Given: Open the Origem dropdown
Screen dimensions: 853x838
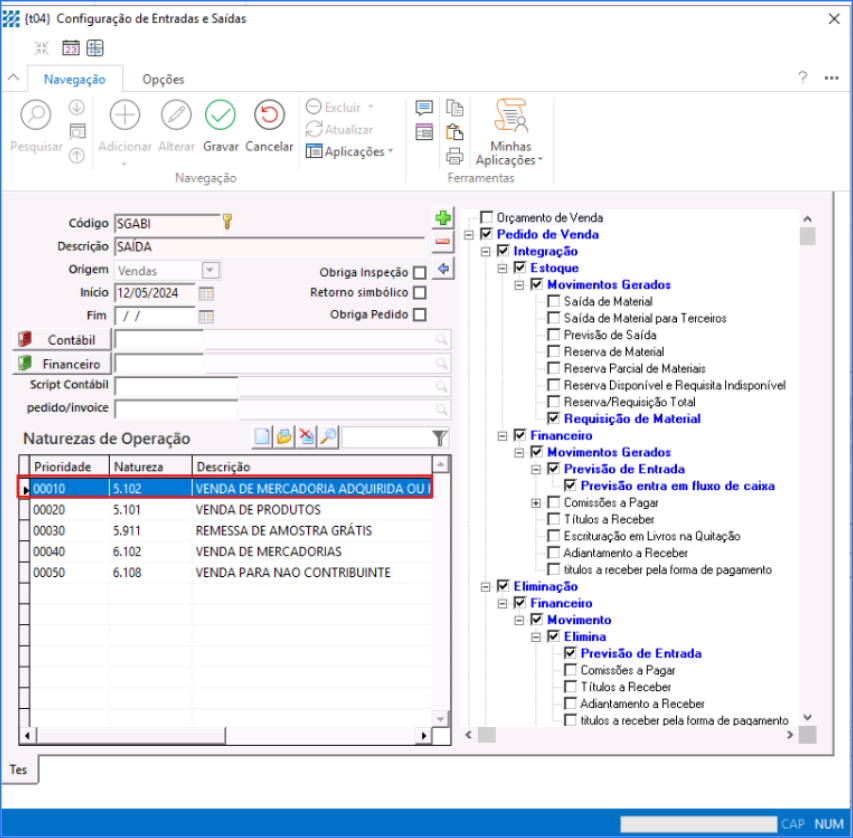Looking at the screenshot, I should coord(210,271).
